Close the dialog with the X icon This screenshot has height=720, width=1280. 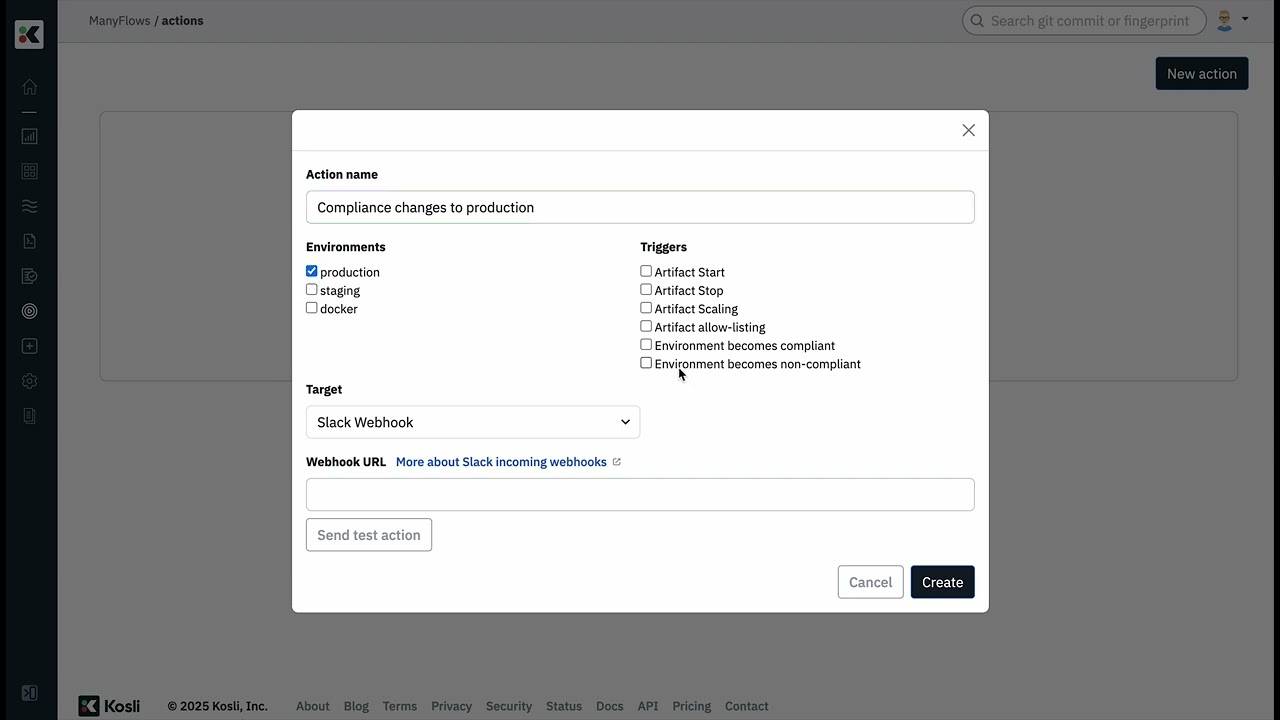pyautogui.click(x=968, y=130)
